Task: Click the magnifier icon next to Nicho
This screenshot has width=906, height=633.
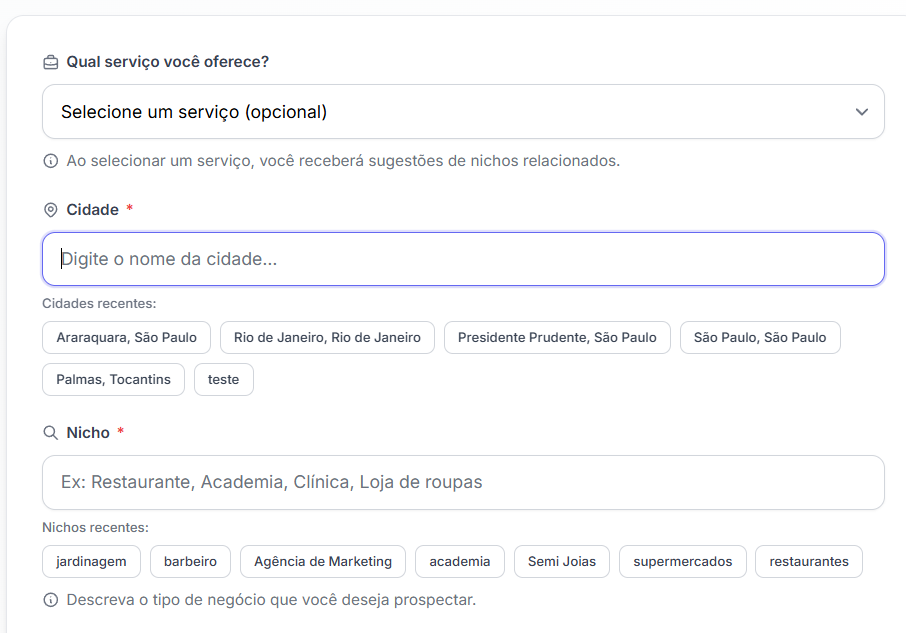Action: click(x=51, y=433)
